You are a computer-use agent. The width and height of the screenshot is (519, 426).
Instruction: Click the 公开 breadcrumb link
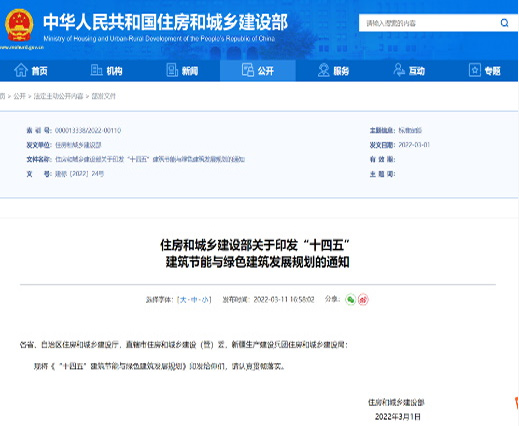[x=20, y=96]
